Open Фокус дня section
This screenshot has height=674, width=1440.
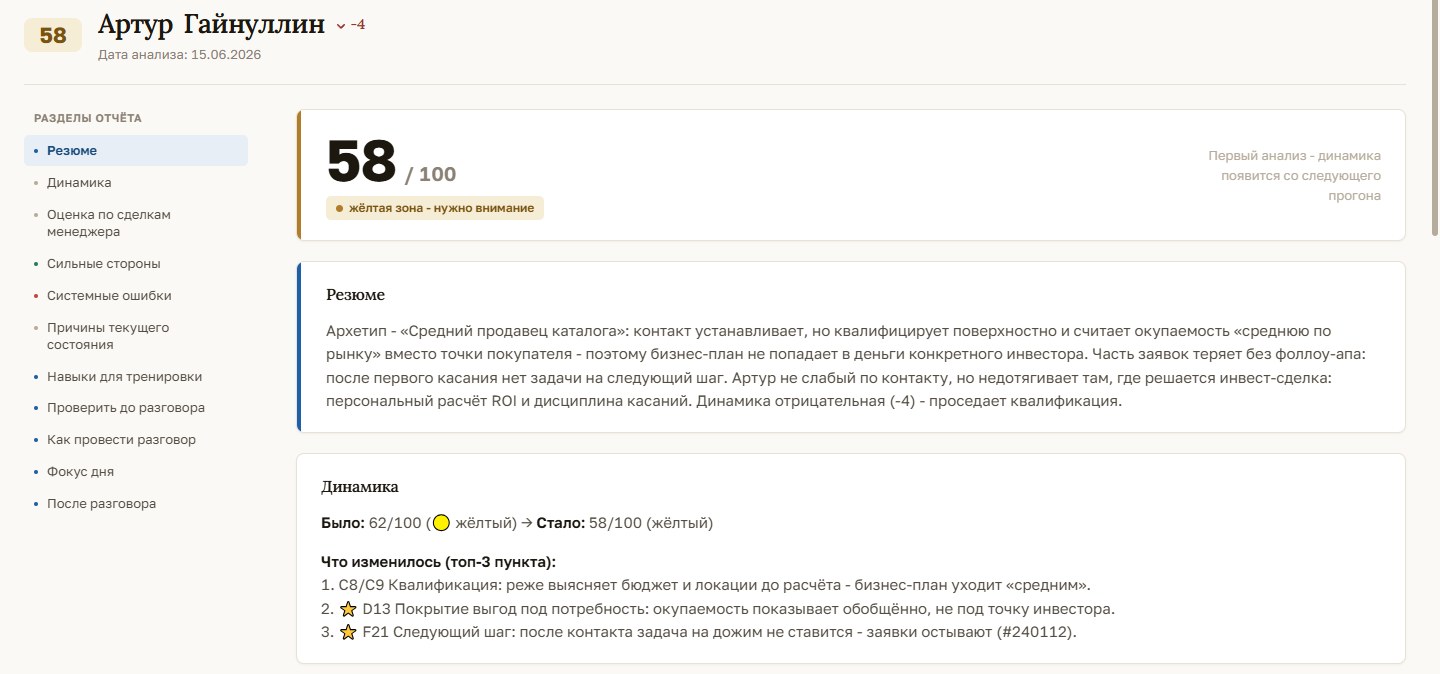pos(136,472)
